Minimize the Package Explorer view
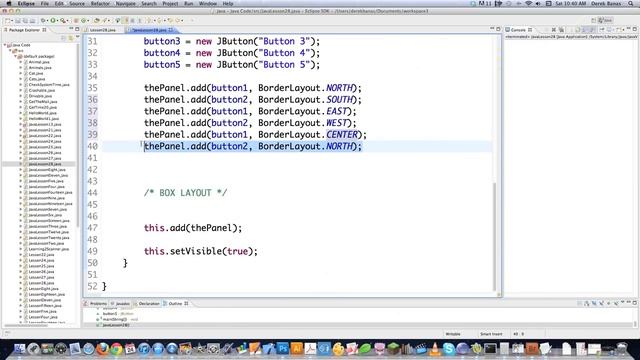 [x=71, y=29]
